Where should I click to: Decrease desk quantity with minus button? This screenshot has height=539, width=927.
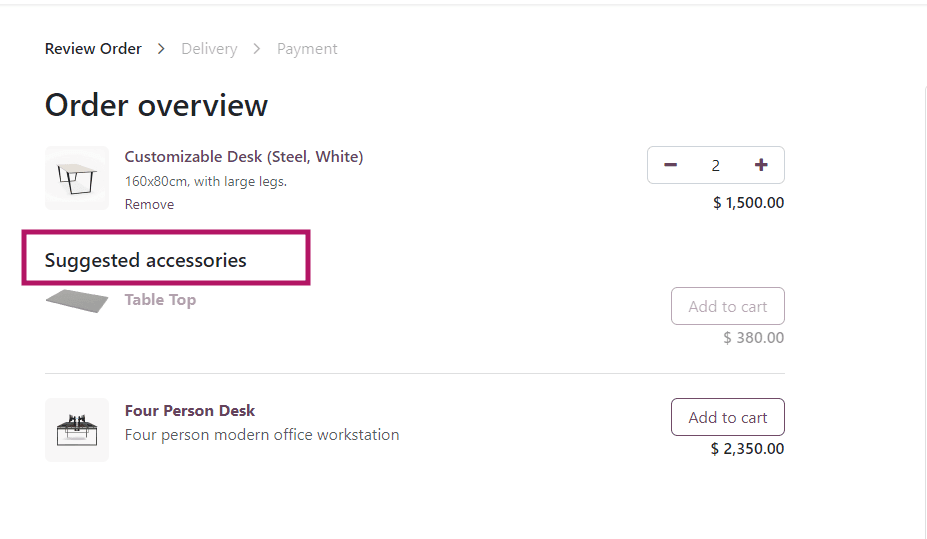click(x=670, y=165)
